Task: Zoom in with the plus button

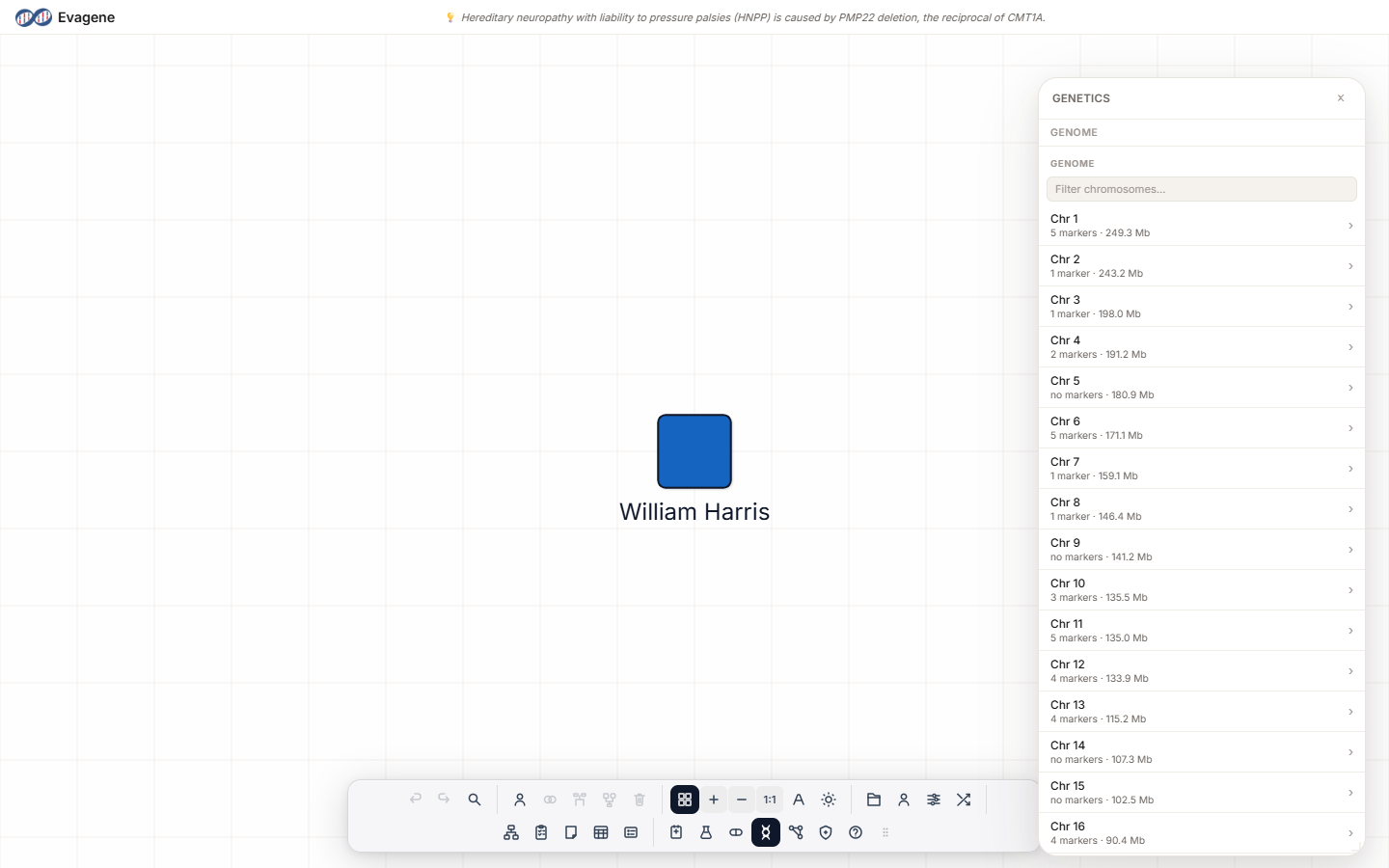Action: coord(714,800)
